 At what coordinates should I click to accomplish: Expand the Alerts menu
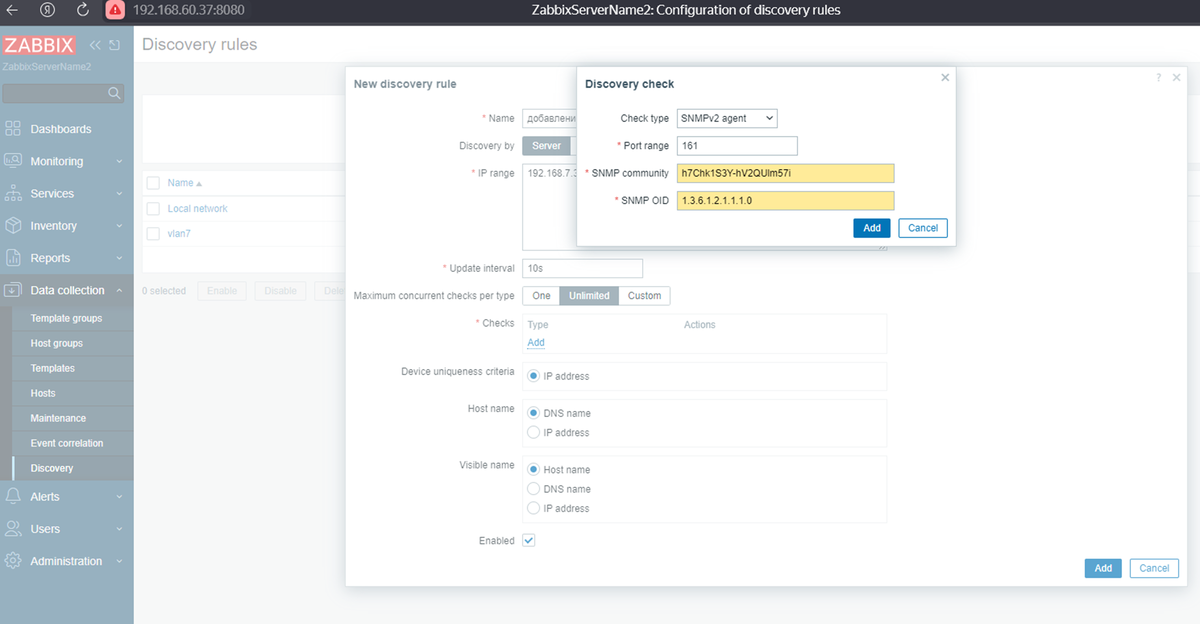(66, 496)
